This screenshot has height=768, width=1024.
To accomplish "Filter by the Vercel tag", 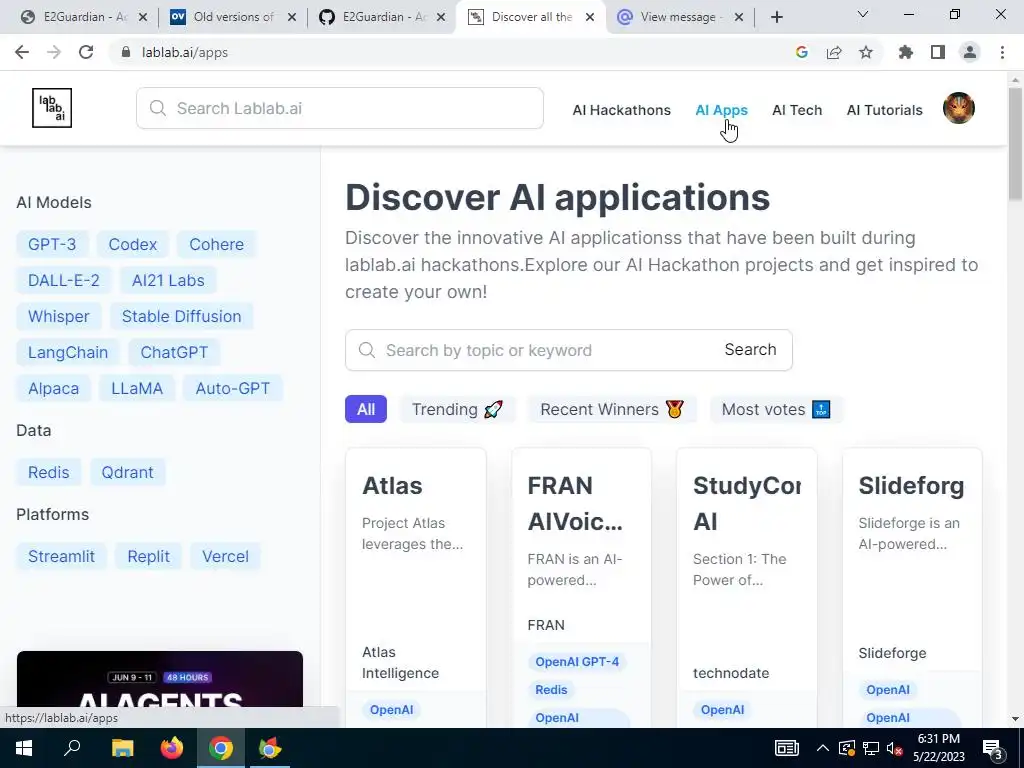I will [x=225, y=556].
